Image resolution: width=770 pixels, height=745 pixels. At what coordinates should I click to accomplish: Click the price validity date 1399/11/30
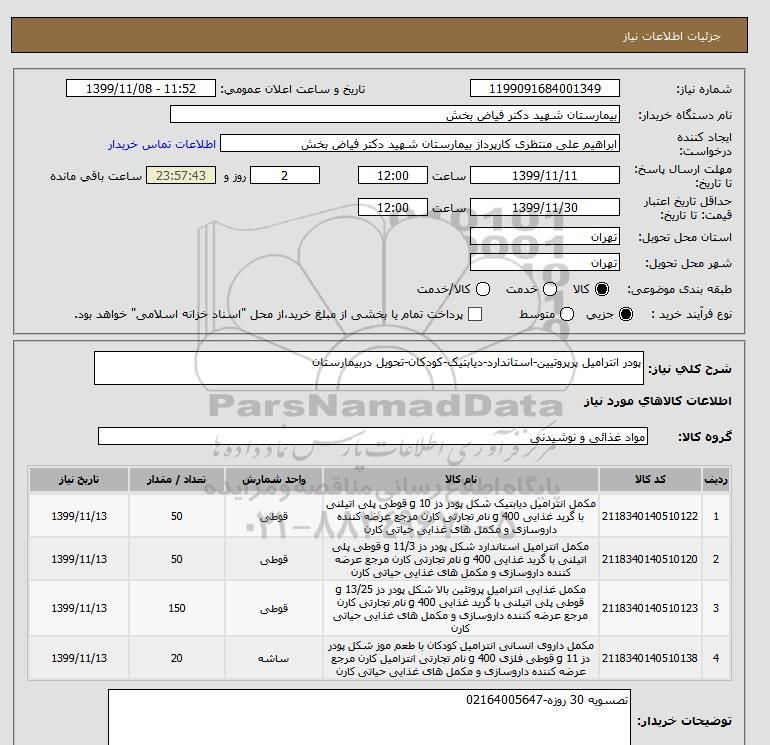545,207
